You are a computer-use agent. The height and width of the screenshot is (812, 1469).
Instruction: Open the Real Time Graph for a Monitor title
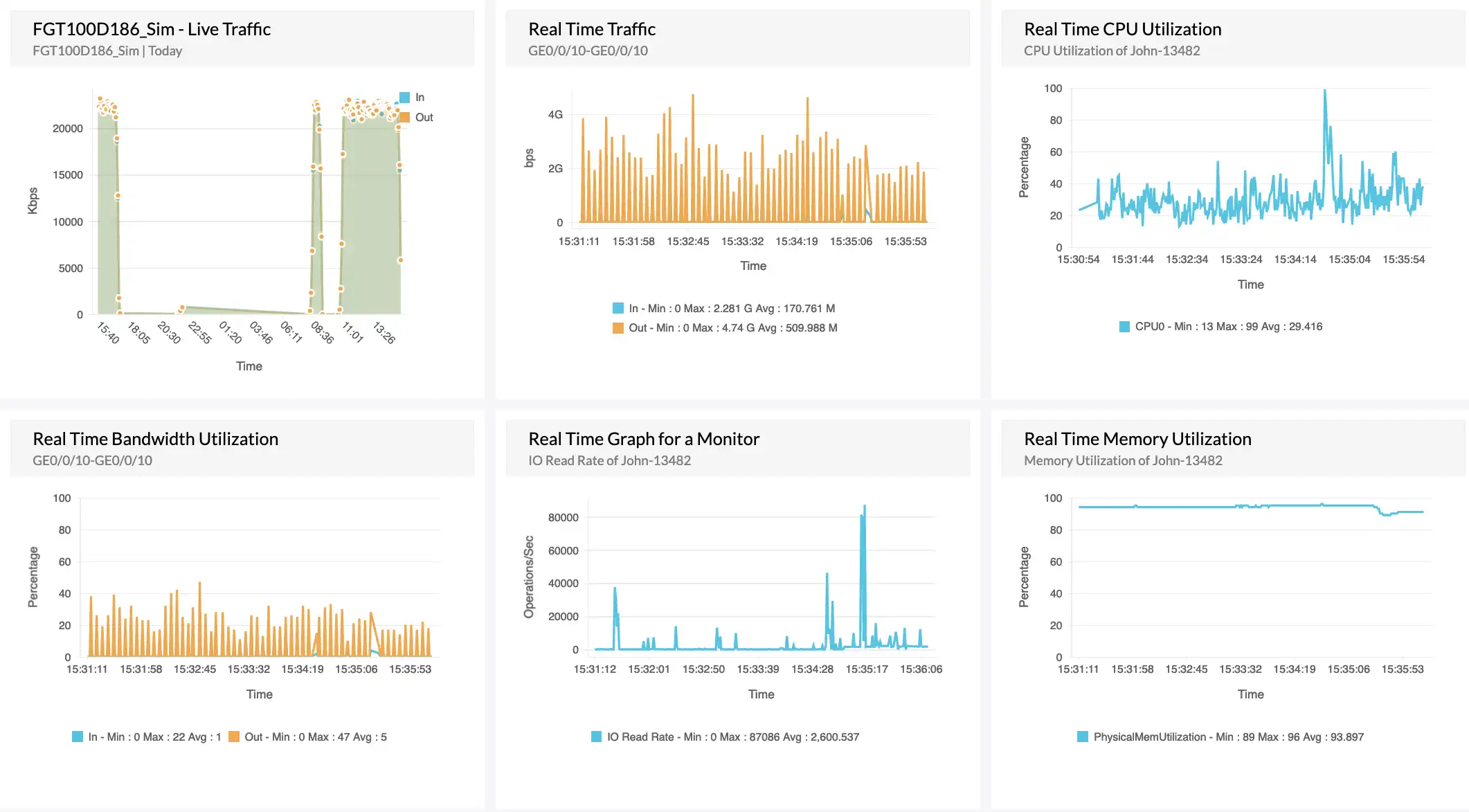pos(644,439)
